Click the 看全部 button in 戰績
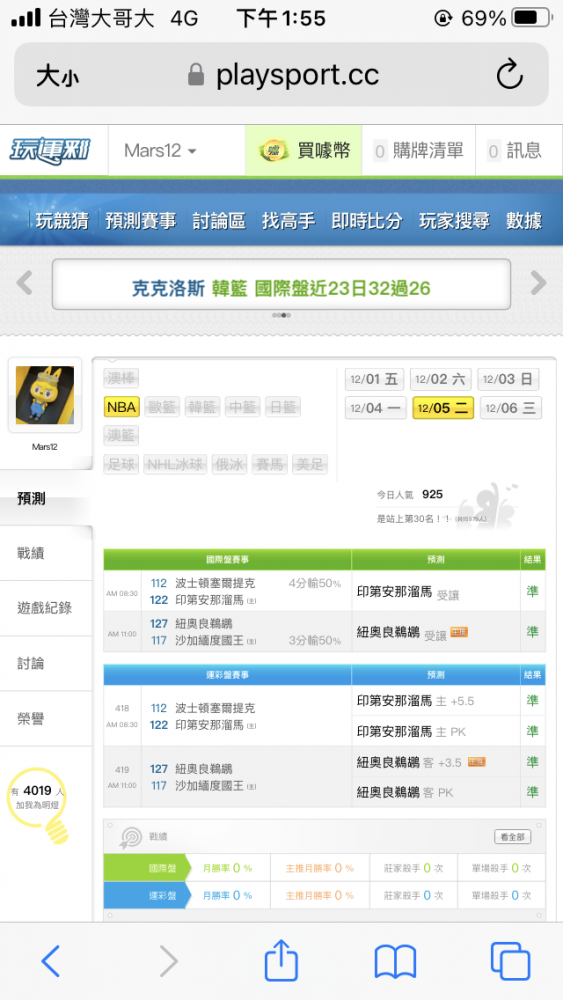The height and width of the screenshot is (1000, 563). tap(513, 836)
